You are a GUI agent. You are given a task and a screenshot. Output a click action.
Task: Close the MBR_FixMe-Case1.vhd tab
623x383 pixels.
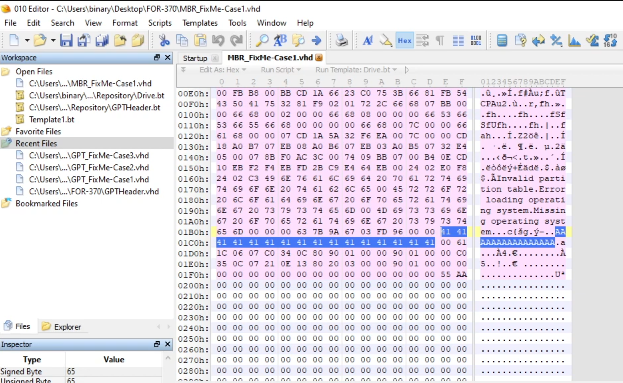coord(319,58)
